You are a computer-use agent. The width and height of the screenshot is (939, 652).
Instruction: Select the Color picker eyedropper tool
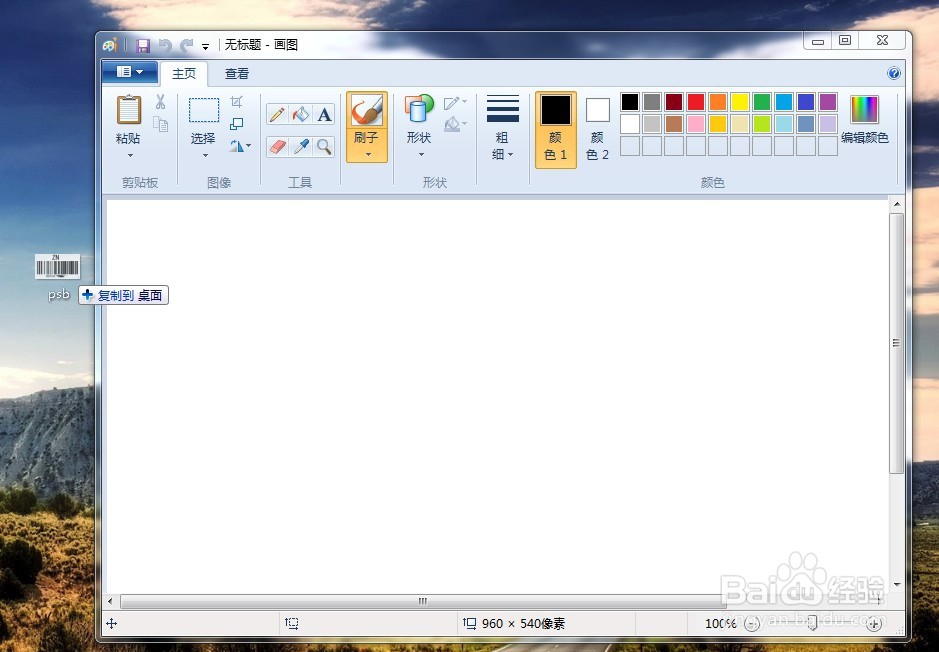[x=301, y=146]
